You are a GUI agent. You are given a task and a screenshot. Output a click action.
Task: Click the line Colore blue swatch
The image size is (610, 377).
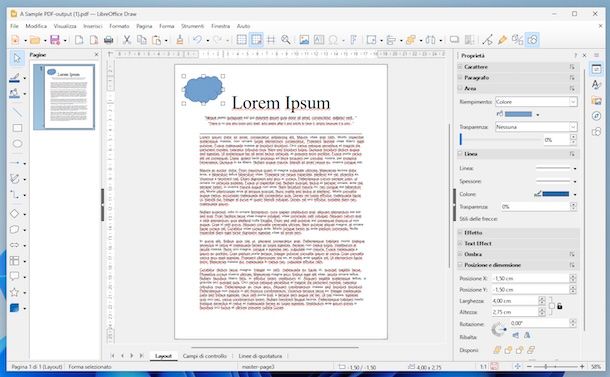point(556,194)
